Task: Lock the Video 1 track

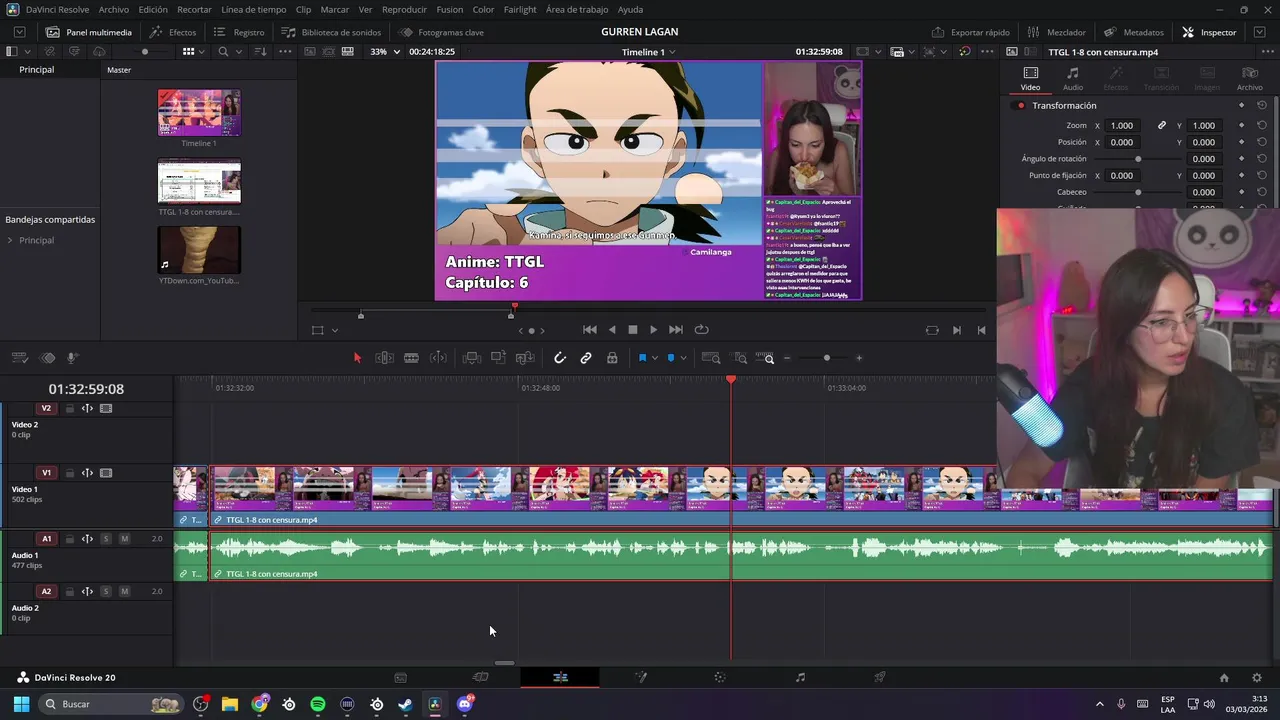Action: coord(70,473)
